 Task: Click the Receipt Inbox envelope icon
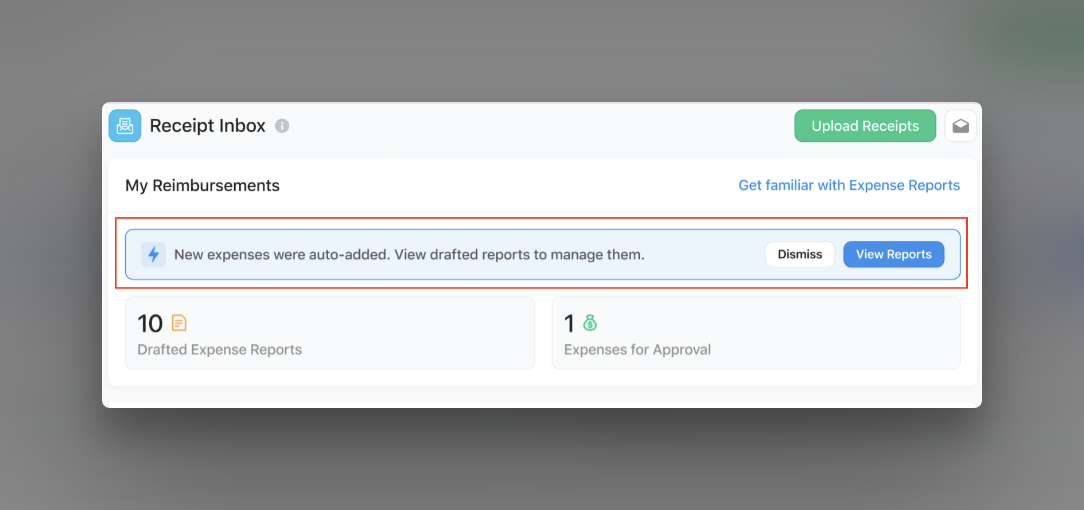coord(125,126)
